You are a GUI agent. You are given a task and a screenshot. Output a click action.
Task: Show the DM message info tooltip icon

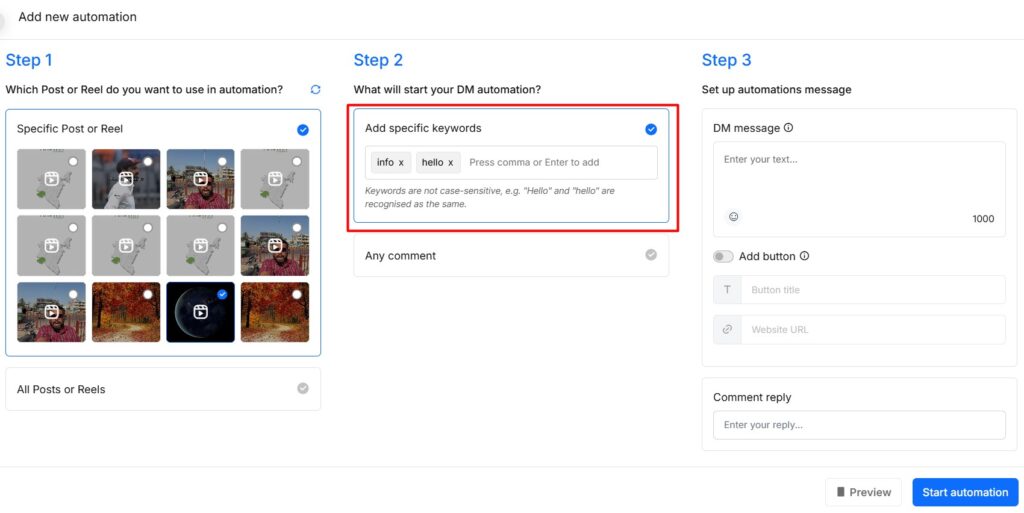pyautogui.click(x=788, y=128)
